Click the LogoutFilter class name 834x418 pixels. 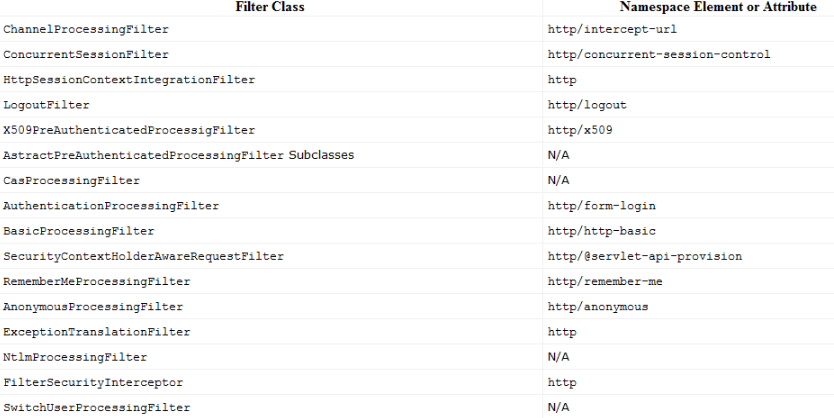(46, 105)
